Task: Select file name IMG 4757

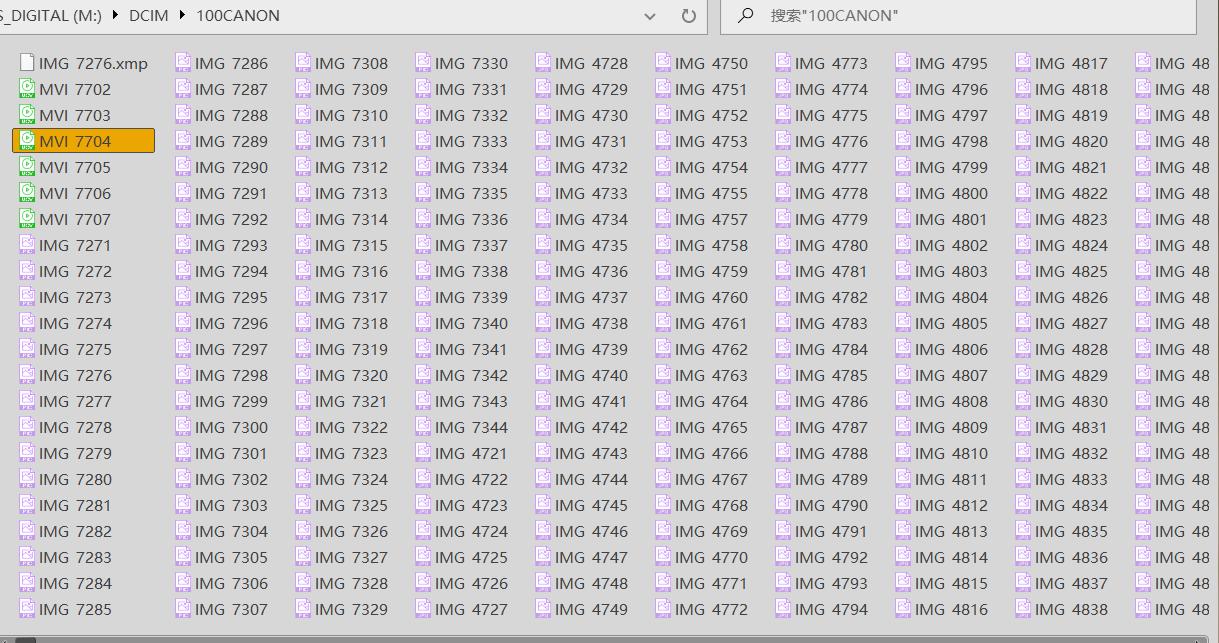Action: (712, 219)
